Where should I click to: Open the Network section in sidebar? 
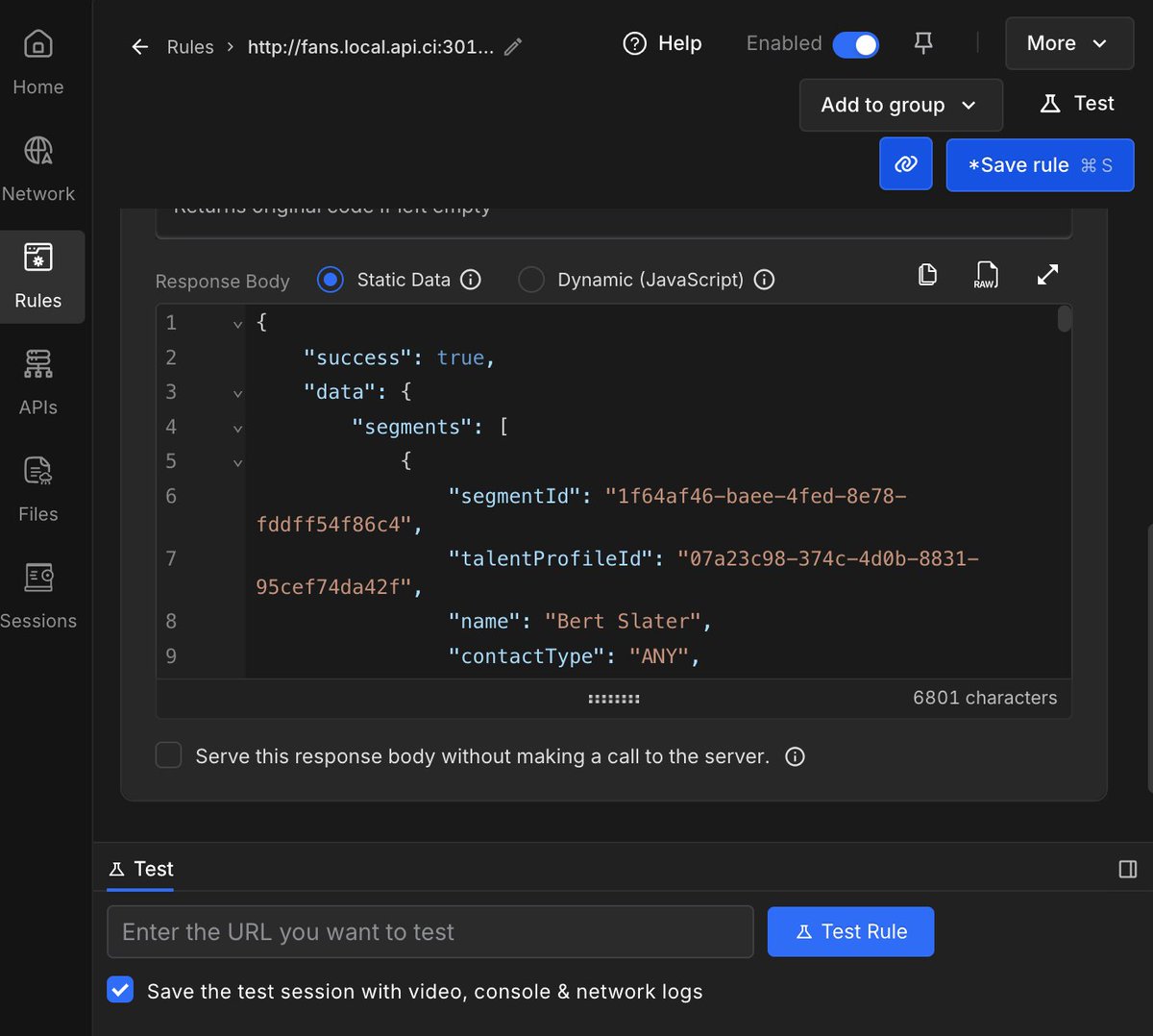pos(38,170)
